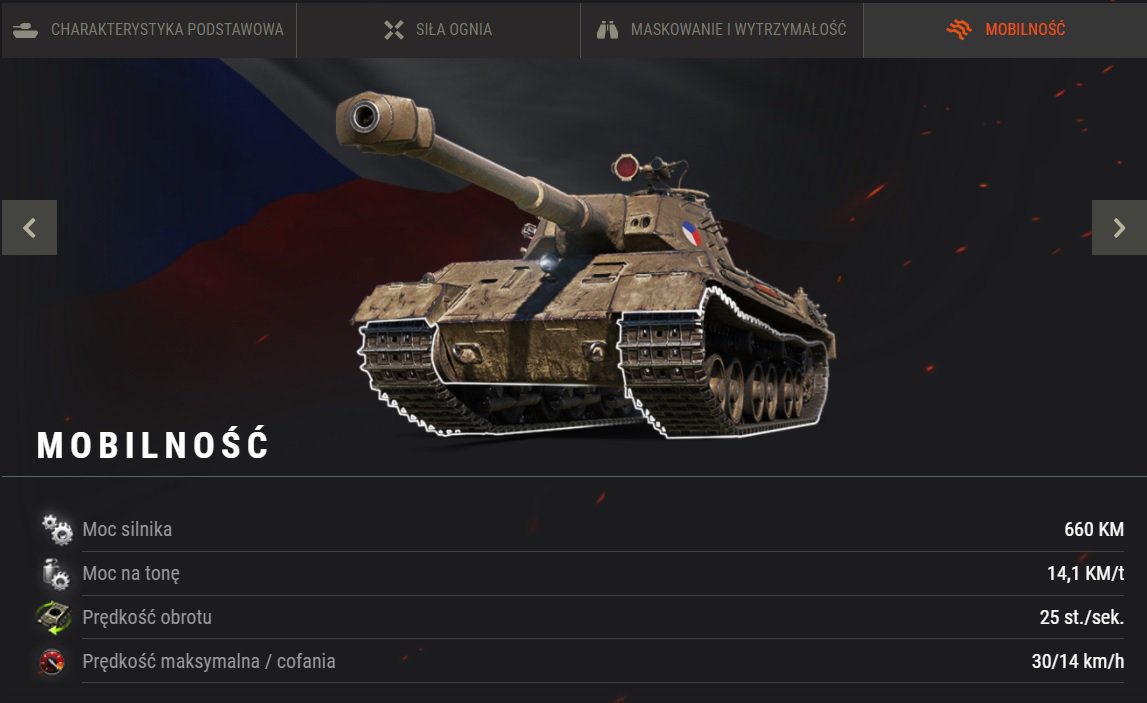Click the 30/14 km/h speed value
Screen dimensions: 1147x703
point(1078,661)
